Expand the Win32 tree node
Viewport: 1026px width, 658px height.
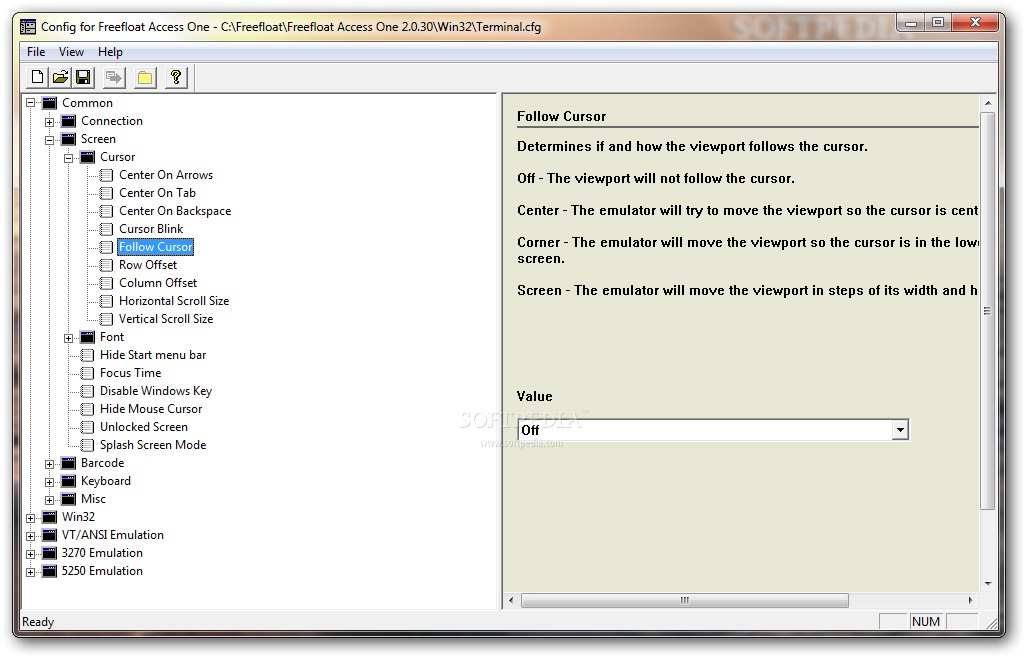31,518
